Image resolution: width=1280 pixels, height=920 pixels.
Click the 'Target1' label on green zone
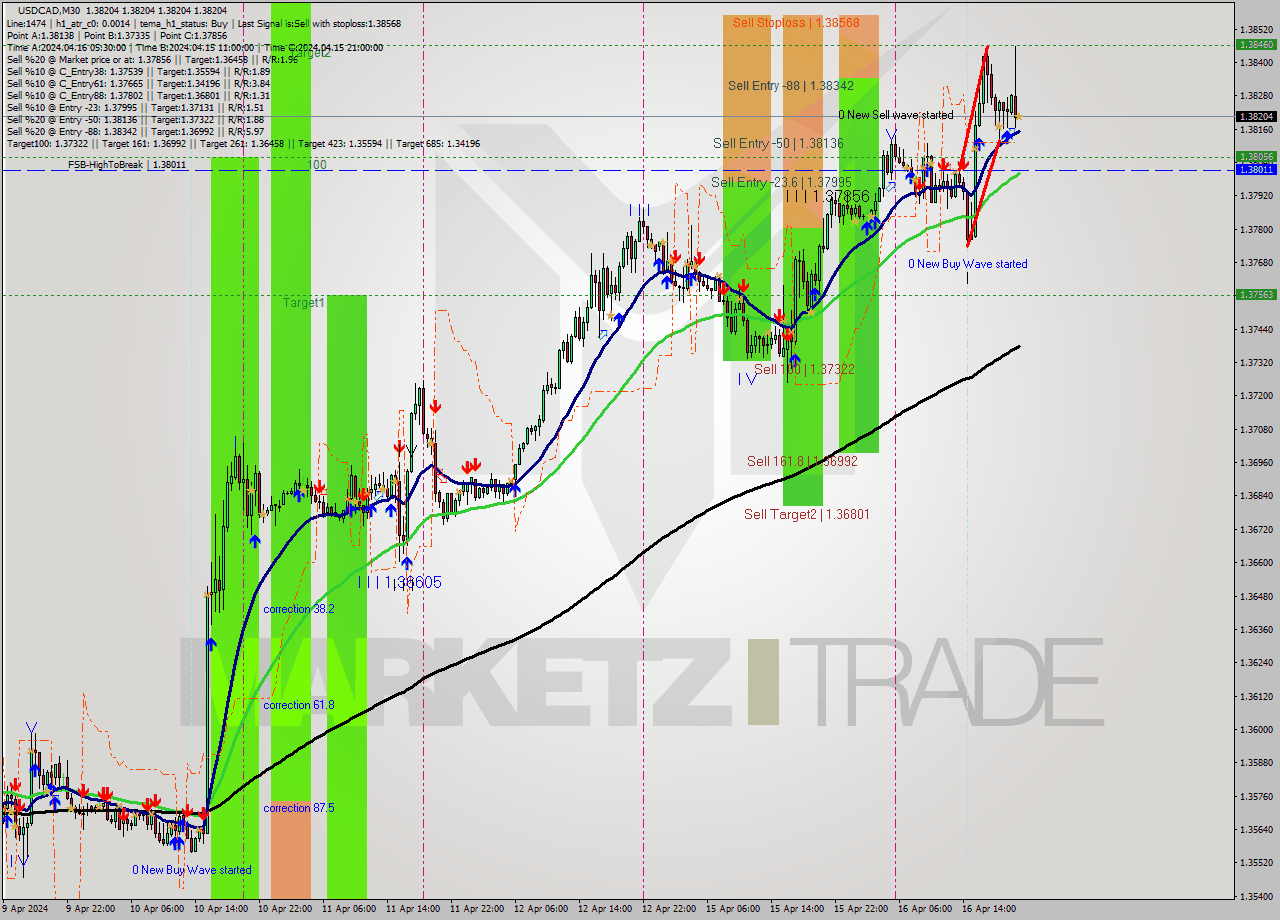[303, 302]
